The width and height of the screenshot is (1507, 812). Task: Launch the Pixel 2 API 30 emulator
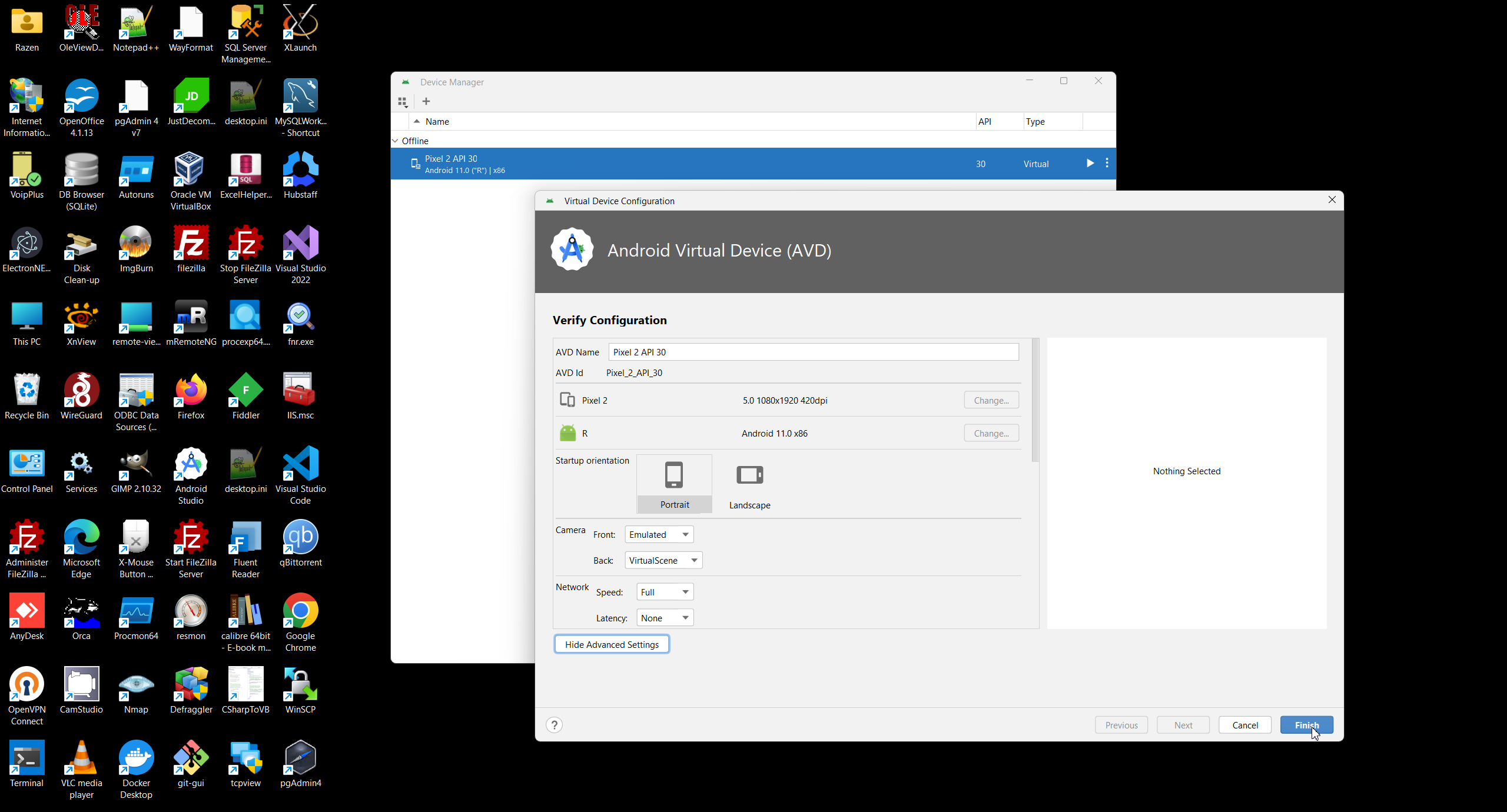click(1090, 164)
